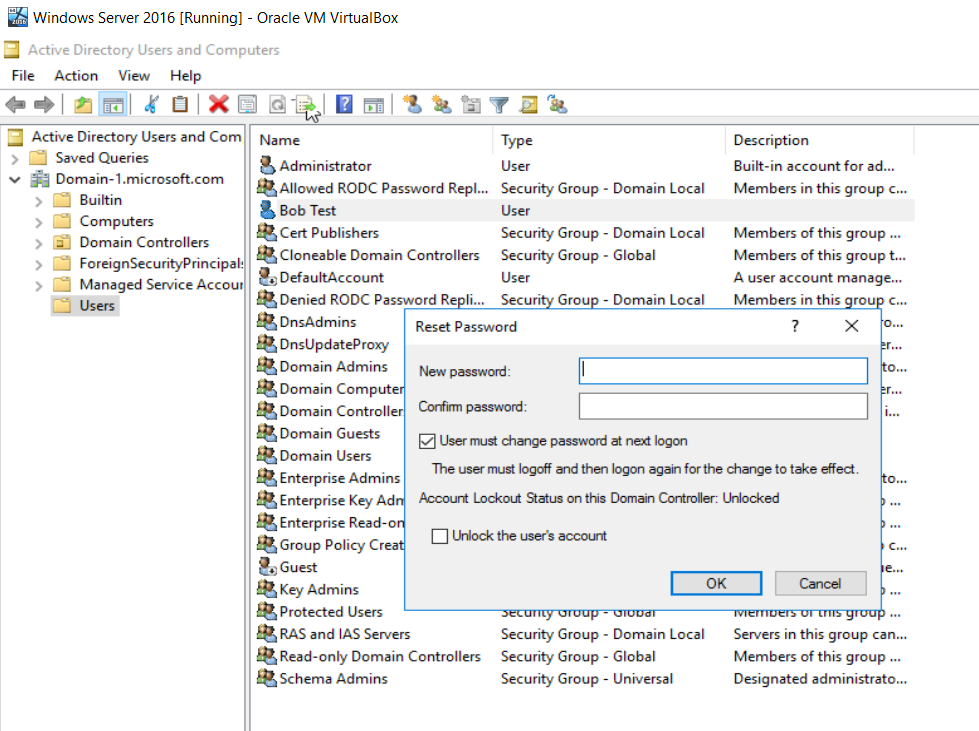979x731 pixels.
Task: Click the Refresh toolbar icon
Action: [x=277, y=104]
